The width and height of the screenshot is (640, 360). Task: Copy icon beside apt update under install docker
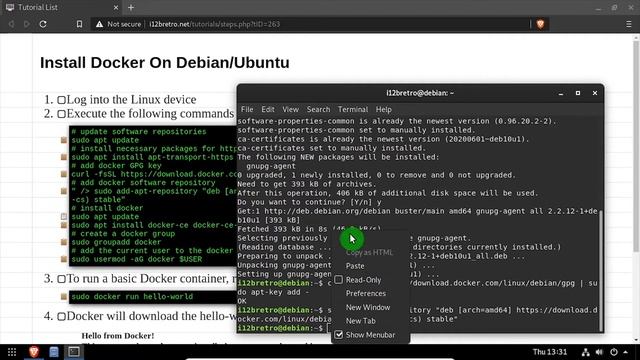(64, 217)
